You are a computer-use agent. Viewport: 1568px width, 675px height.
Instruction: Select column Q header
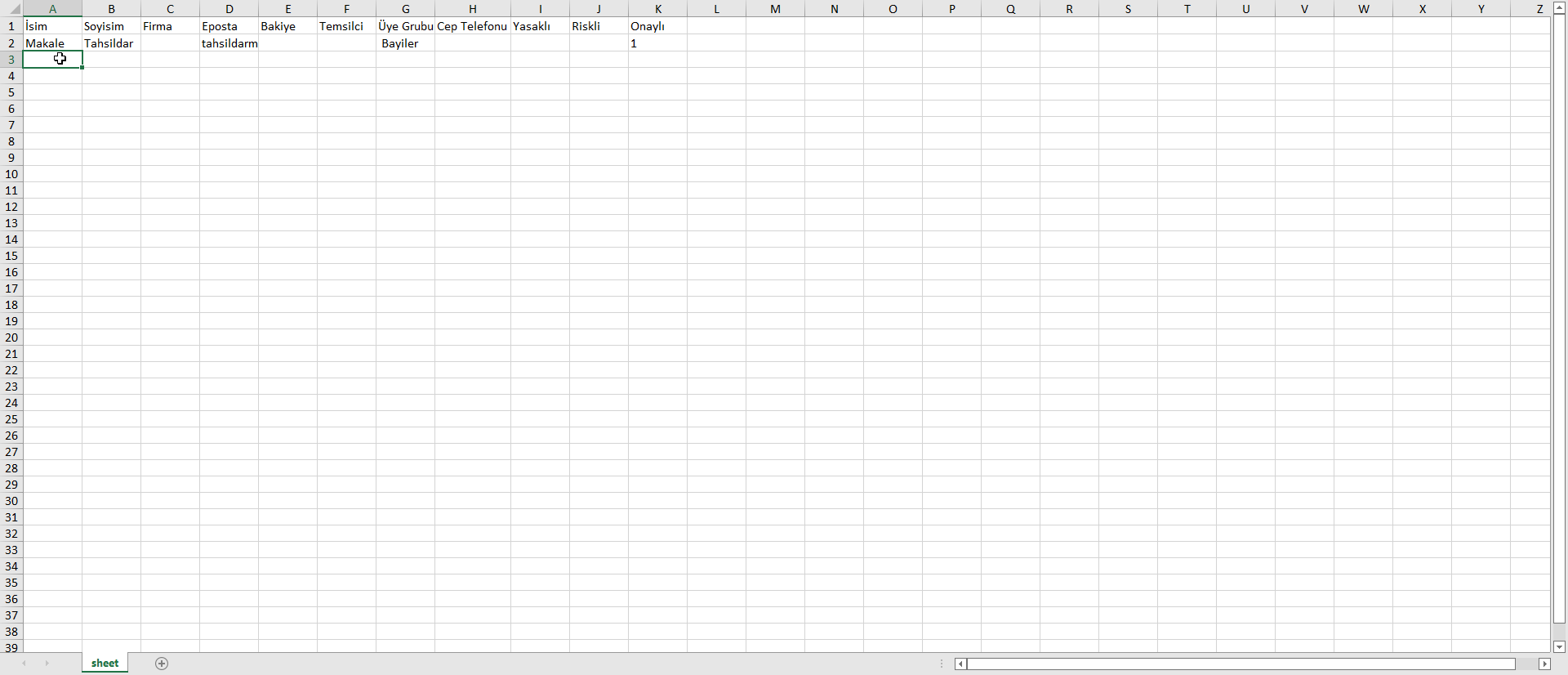tap(1010, 9)
